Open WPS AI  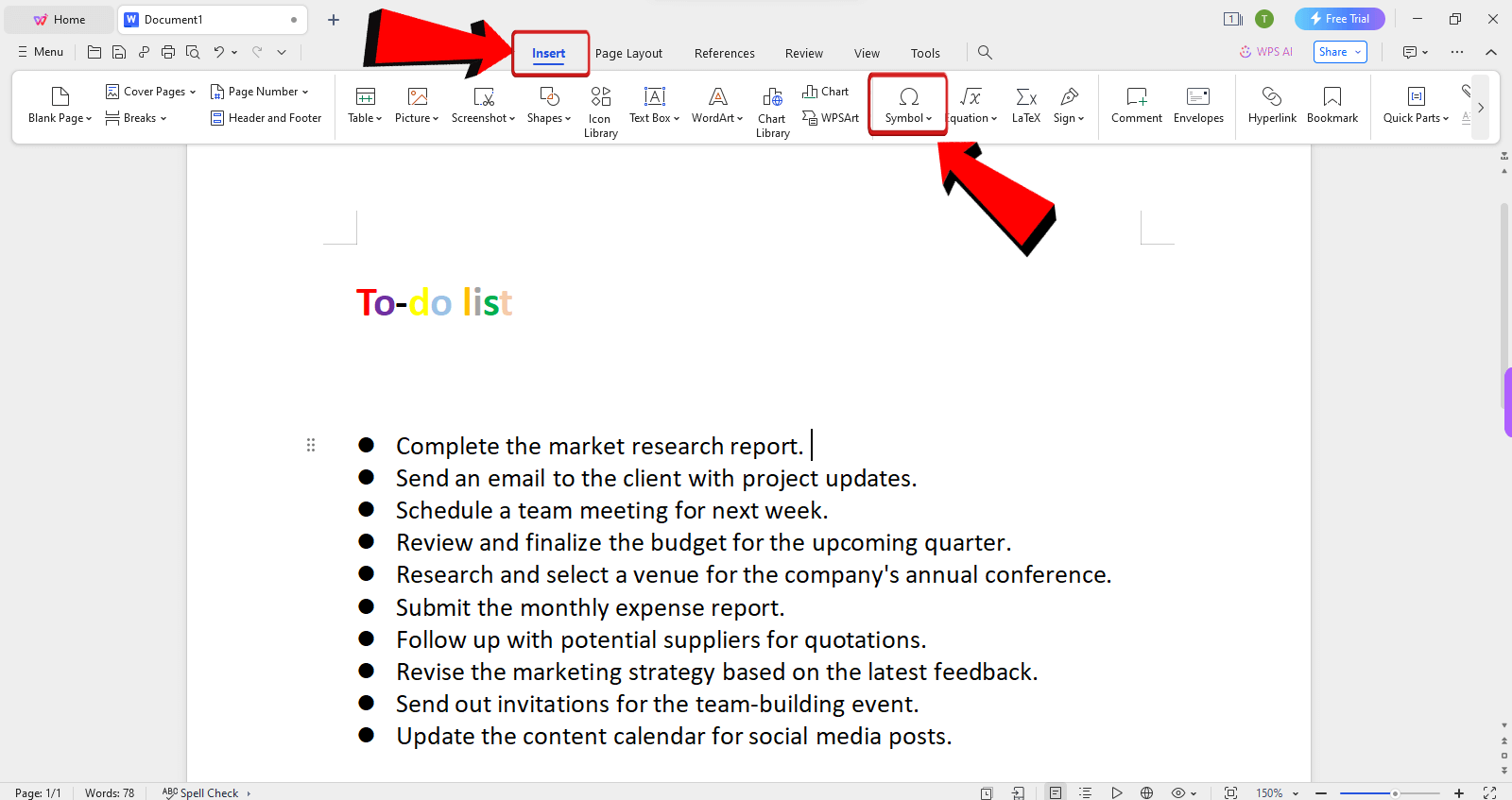pos(1266,52)
